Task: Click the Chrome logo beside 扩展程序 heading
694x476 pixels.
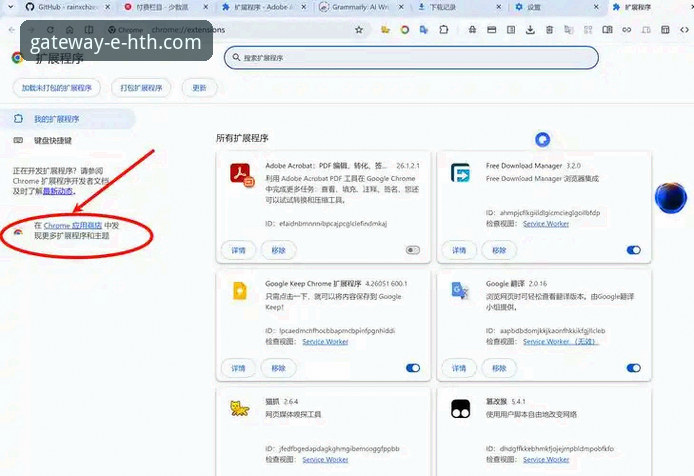Action: click(17, 58)
